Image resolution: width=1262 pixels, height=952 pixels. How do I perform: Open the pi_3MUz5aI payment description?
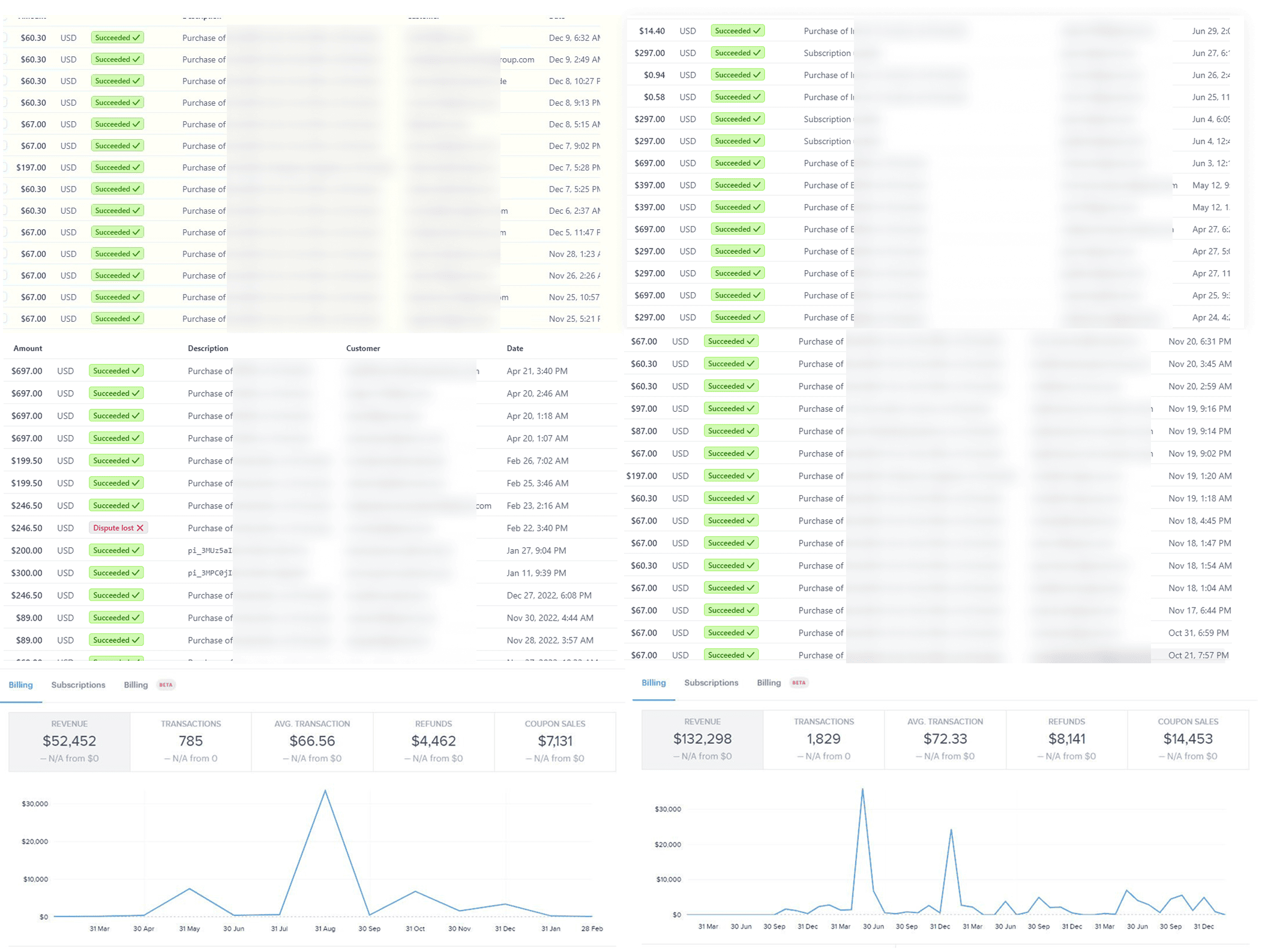pyautogui.click(x=209, y=550)
